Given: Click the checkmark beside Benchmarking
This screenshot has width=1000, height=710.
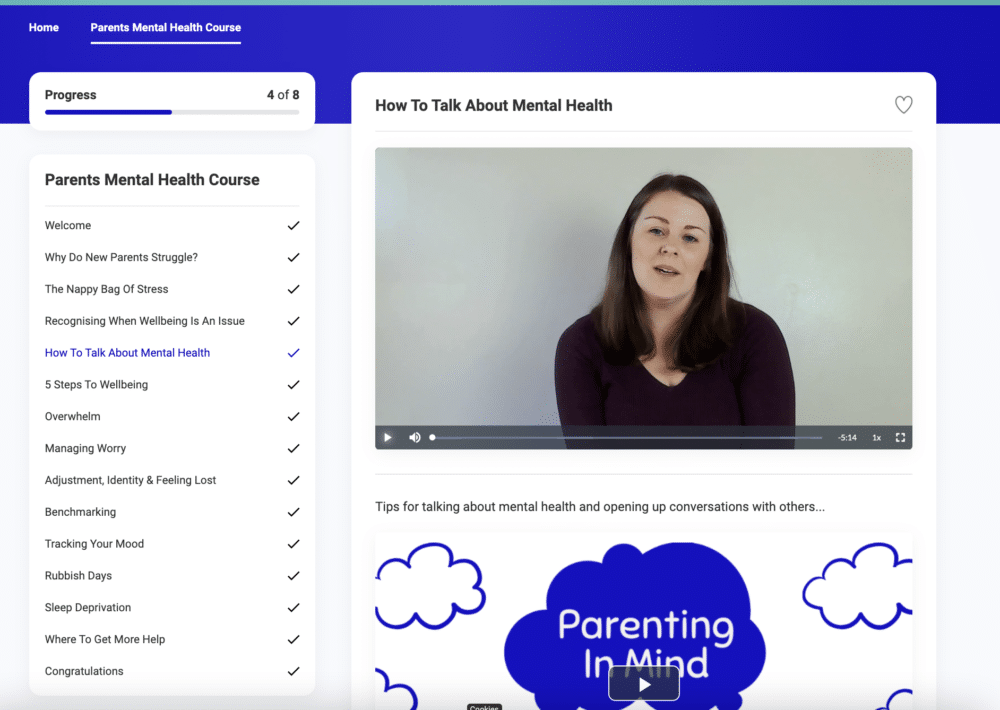Looking at the screenshot, I should tap(293, 512).
